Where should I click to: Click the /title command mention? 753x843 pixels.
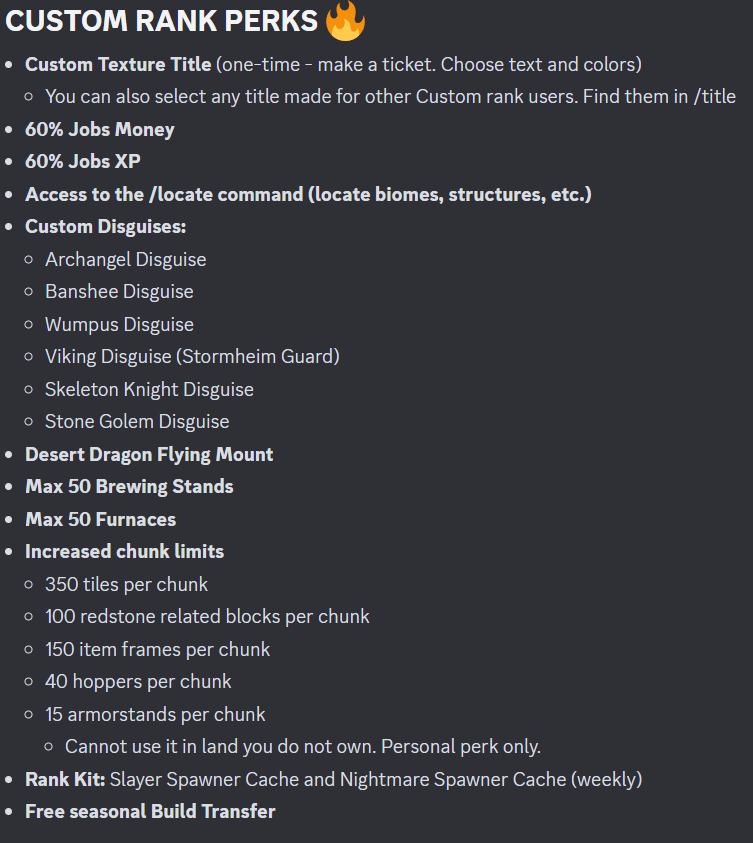tap(715, 97)
